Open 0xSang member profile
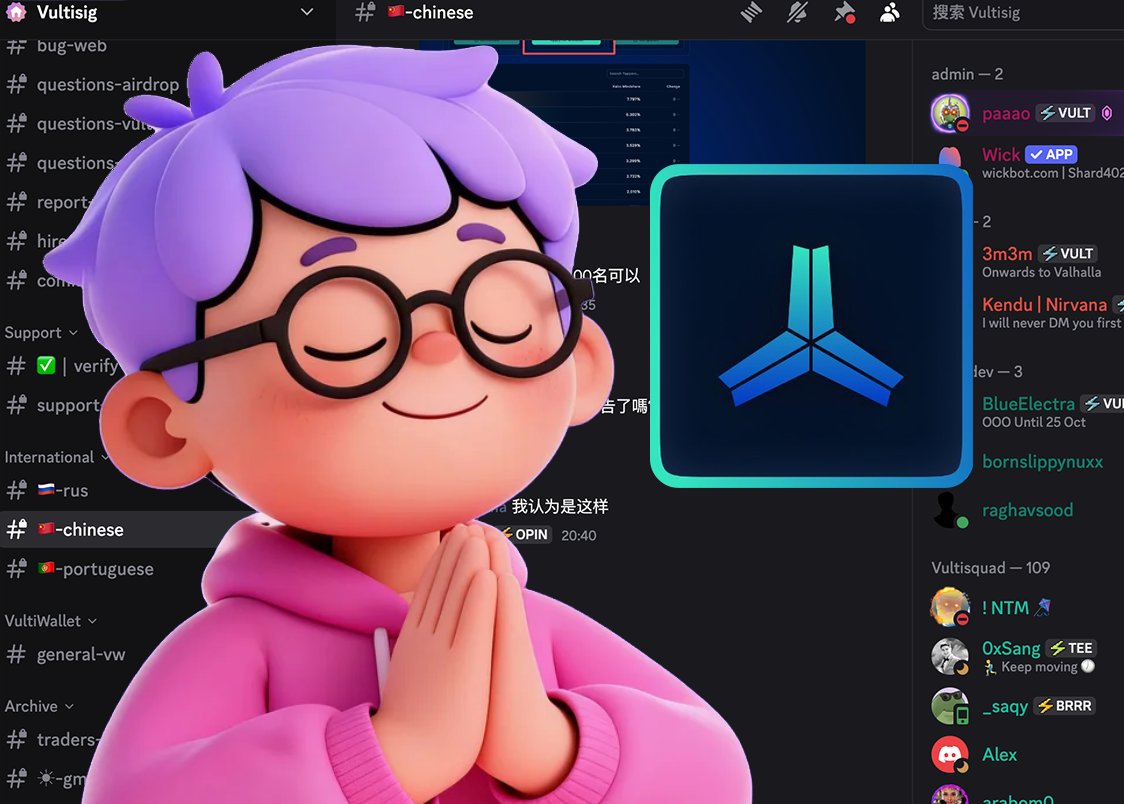 tap(1011, 649)
